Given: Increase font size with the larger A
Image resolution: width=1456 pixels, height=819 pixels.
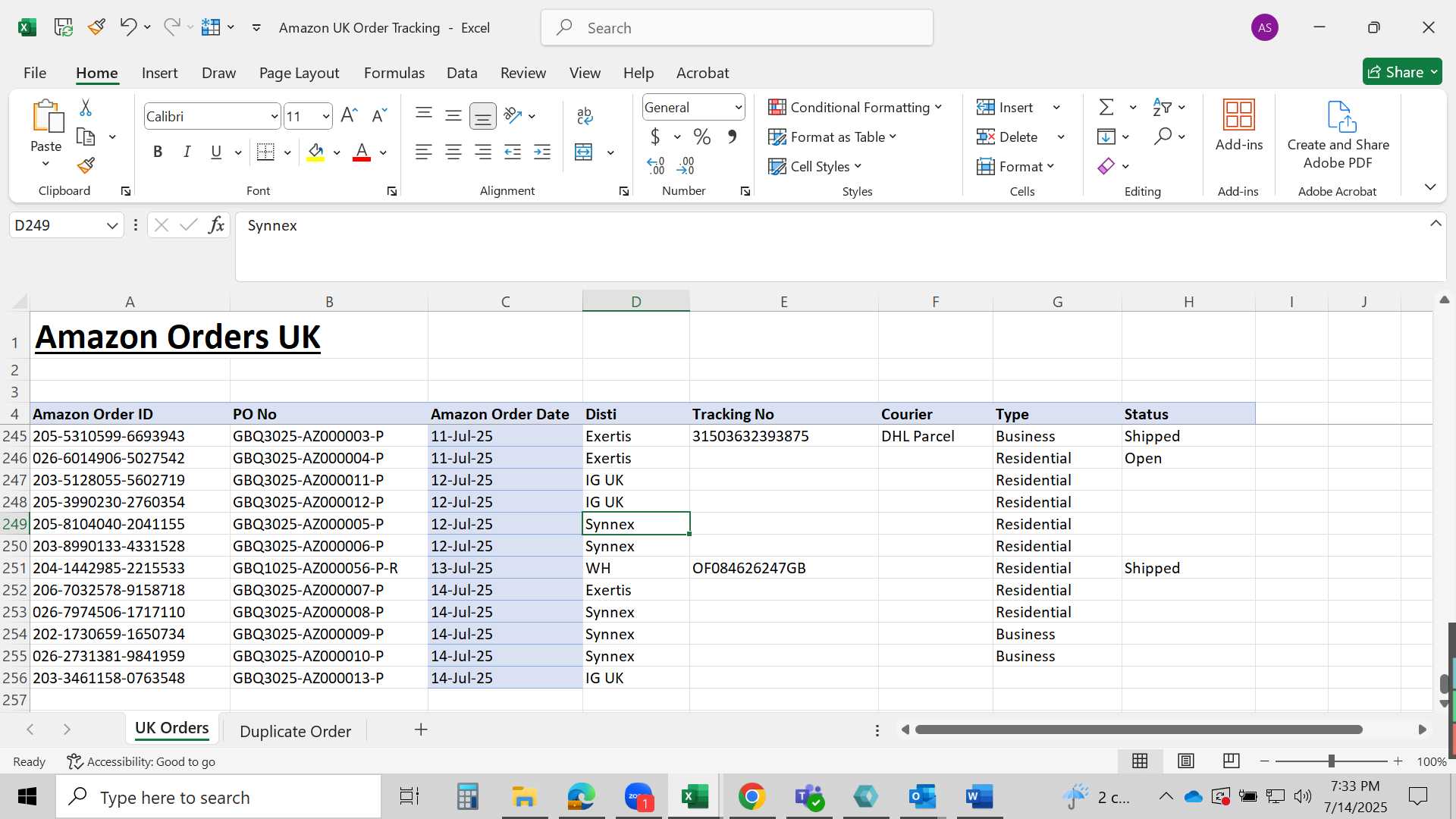Looking at the screenshot, I should pyautogui.click(x=349, y=115).
